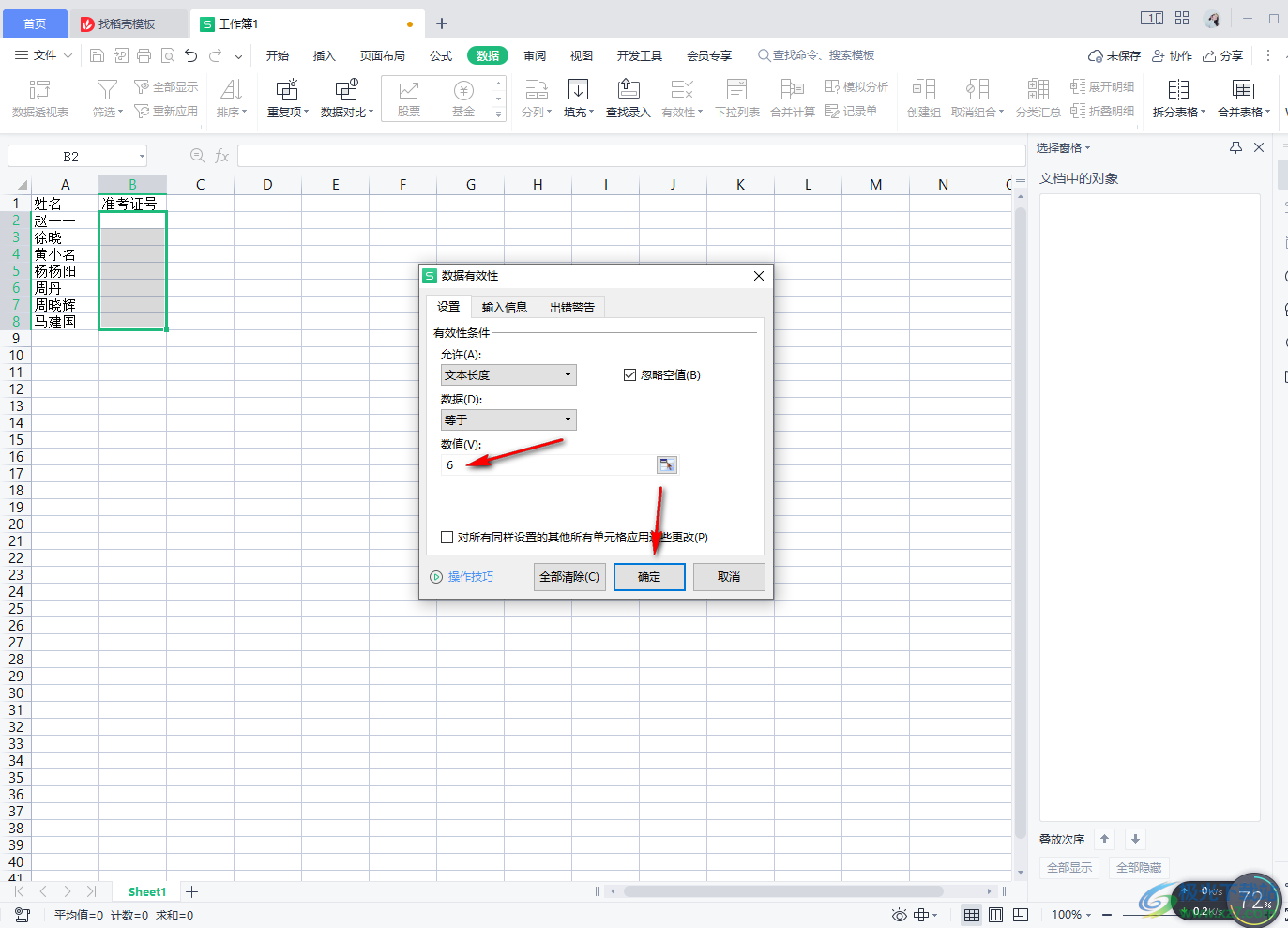Click 全部清除(C) button
The height and width of the screenshot is (928, 1288).
[569, 576]
